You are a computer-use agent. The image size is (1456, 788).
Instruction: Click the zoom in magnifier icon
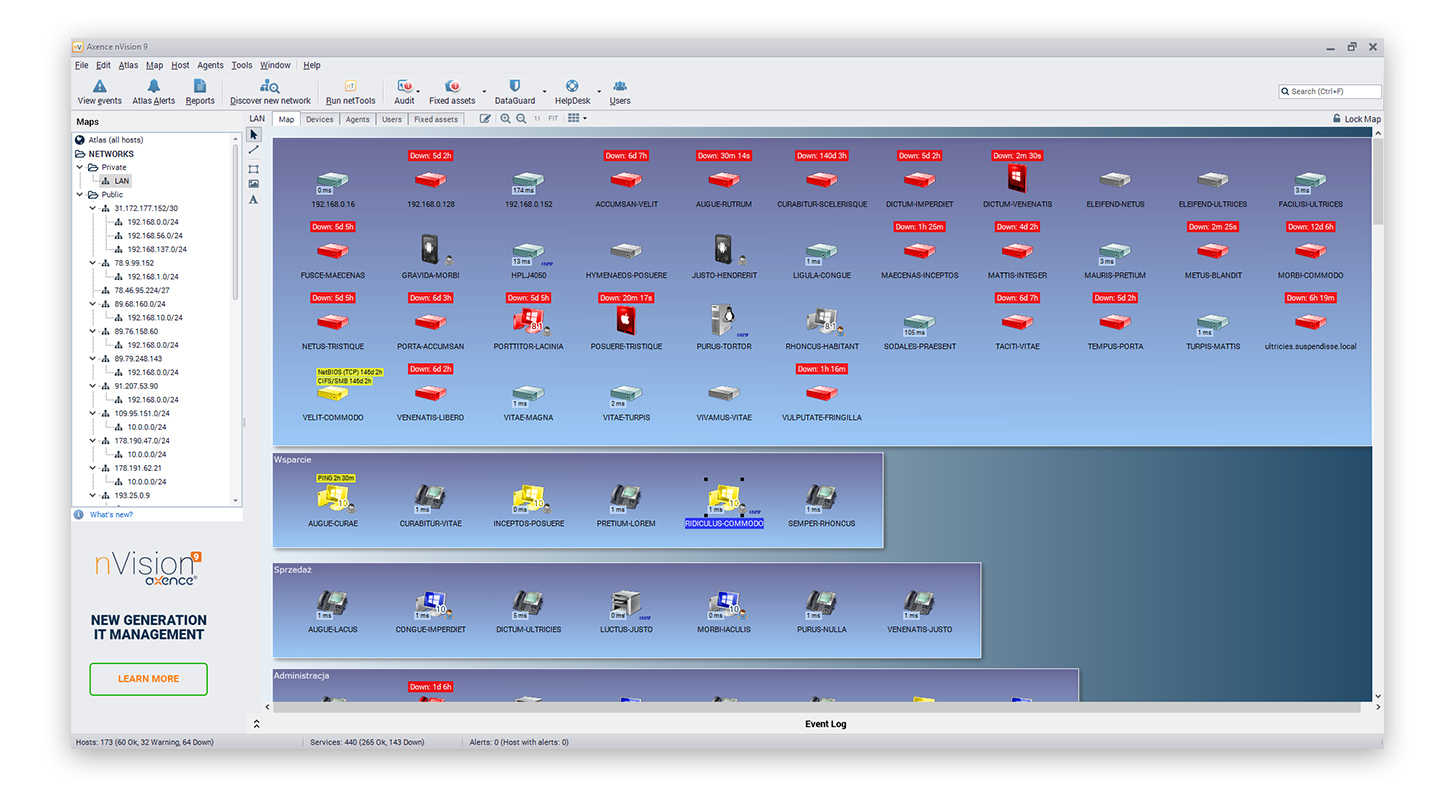point(505,118)
